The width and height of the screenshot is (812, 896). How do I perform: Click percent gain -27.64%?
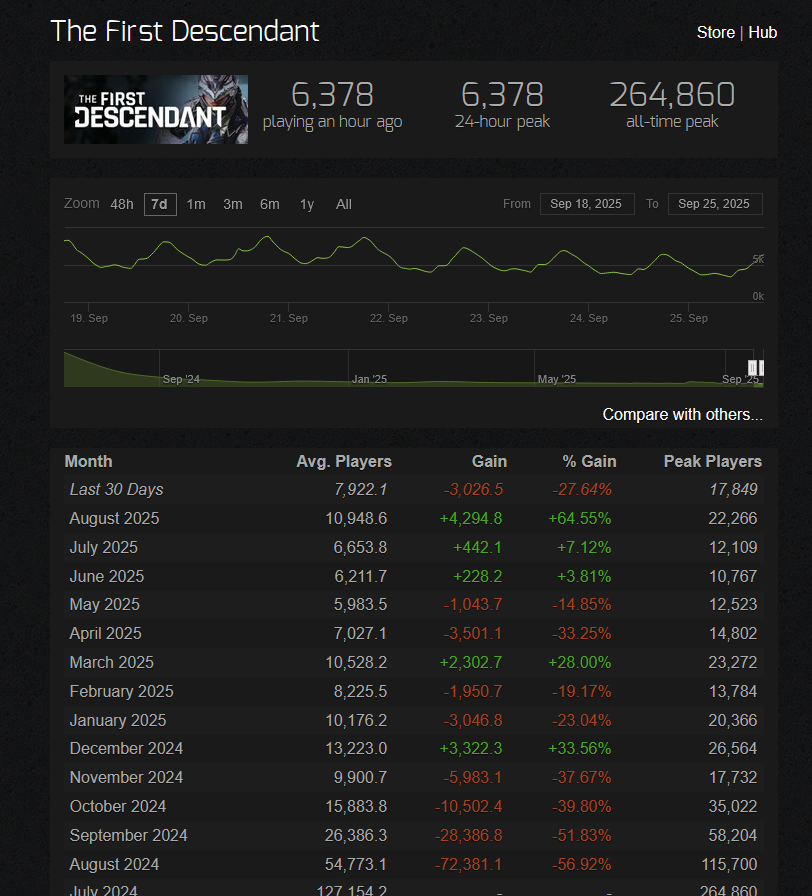tap(582, 490)
